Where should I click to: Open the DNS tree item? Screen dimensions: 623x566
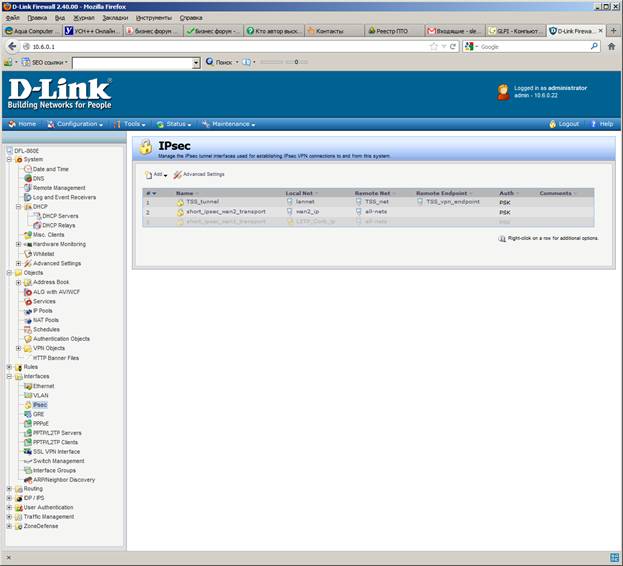[39, 178]
